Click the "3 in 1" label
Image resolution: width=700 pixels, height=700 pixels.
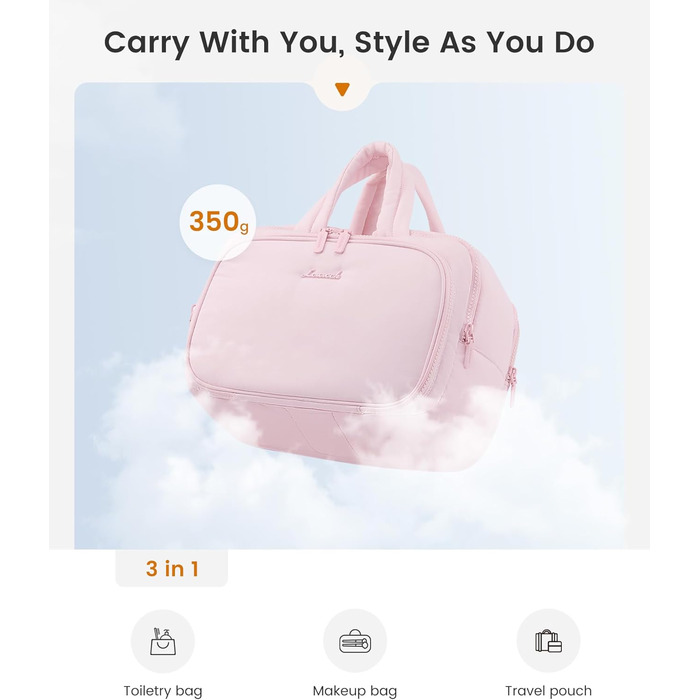[172, 569]
